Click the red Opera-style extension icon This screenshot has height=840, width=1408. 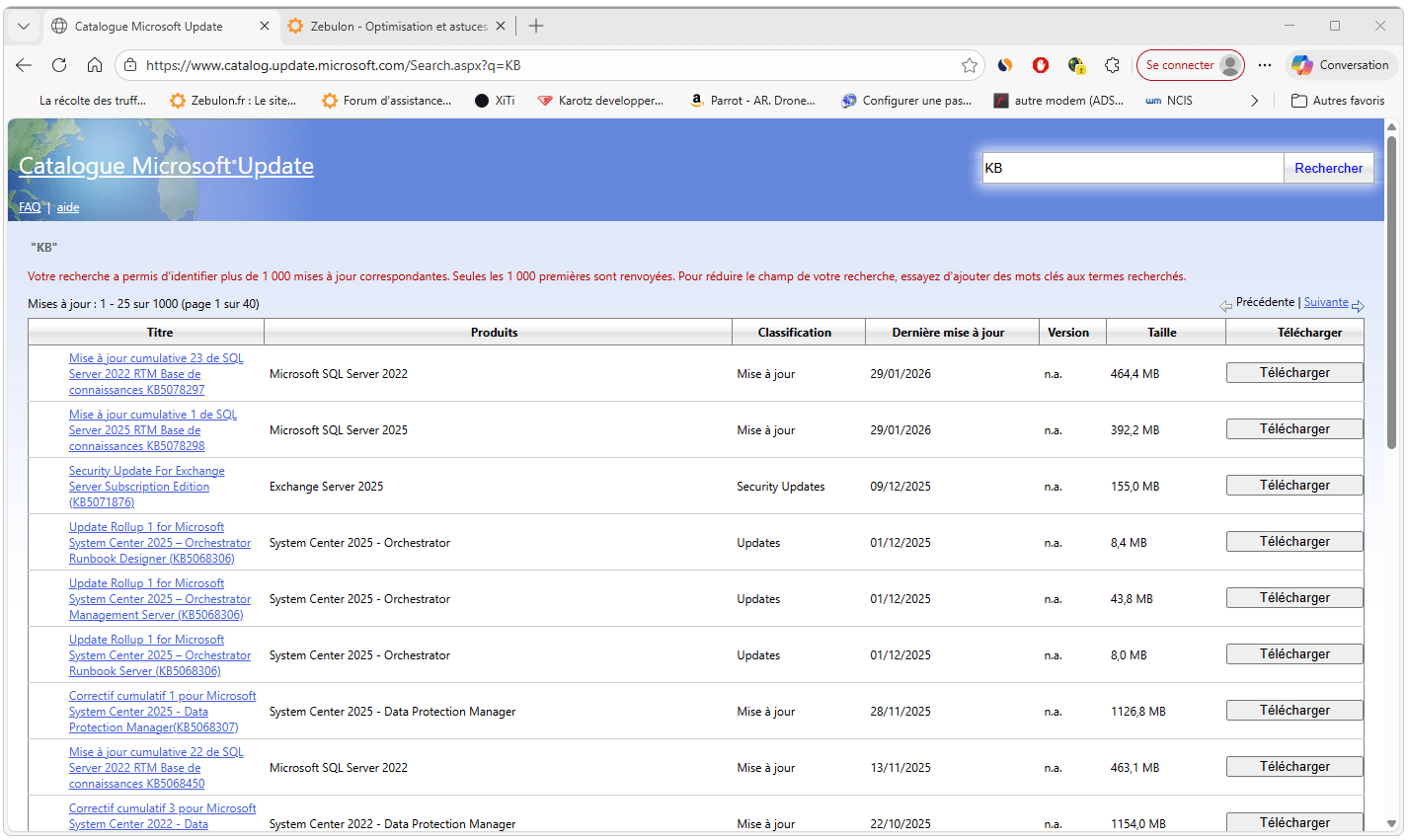tap(1041, 65)
